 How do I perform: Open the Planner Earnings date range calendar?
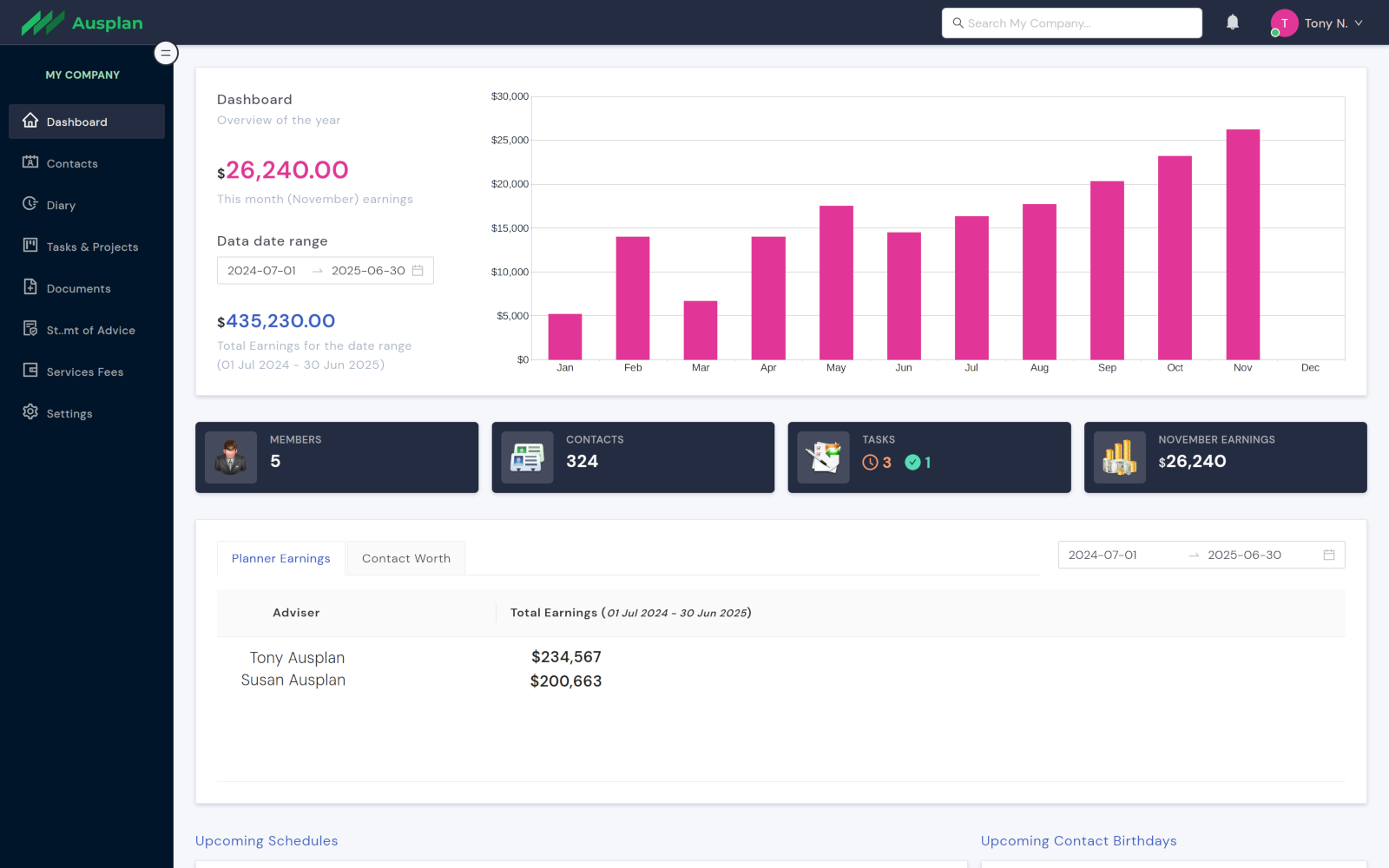coord(1328,555)
